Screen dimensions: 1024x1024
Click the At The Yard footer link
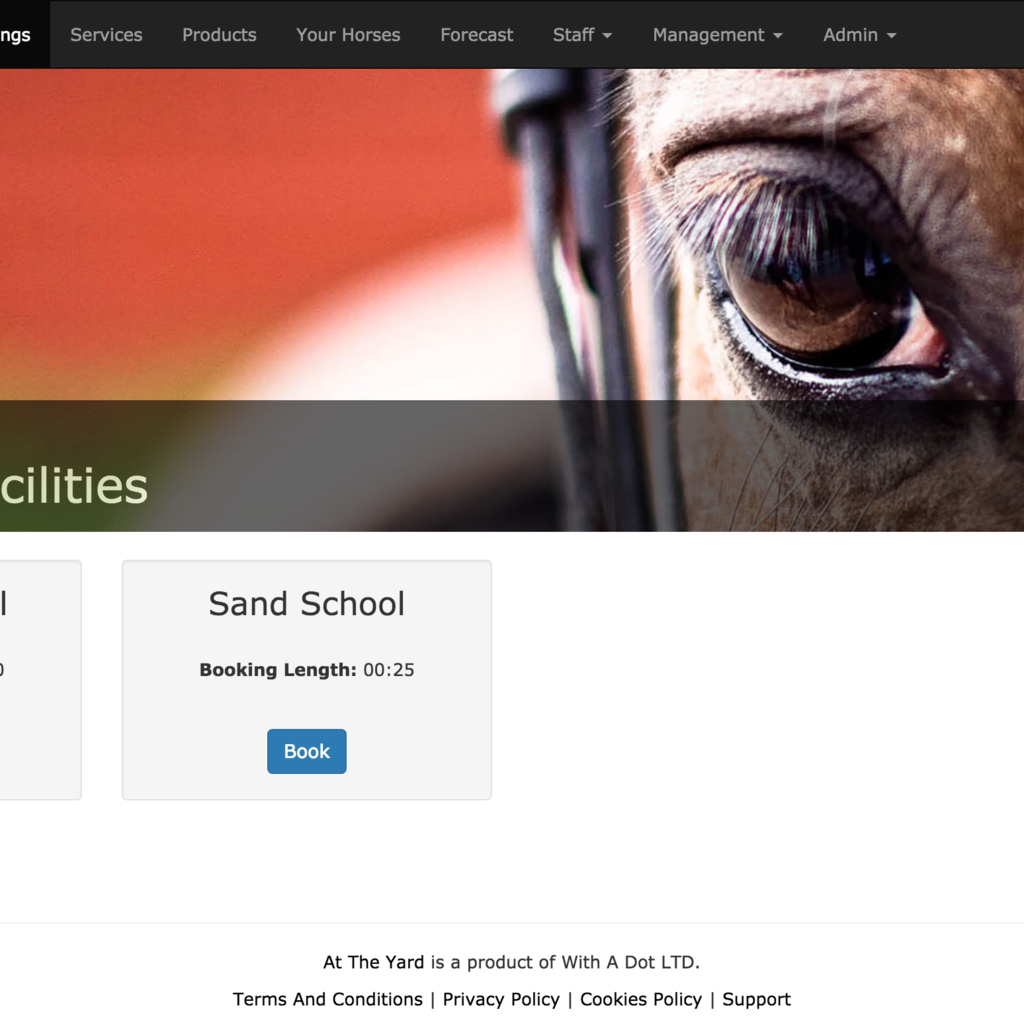click(x=374, y=962)
